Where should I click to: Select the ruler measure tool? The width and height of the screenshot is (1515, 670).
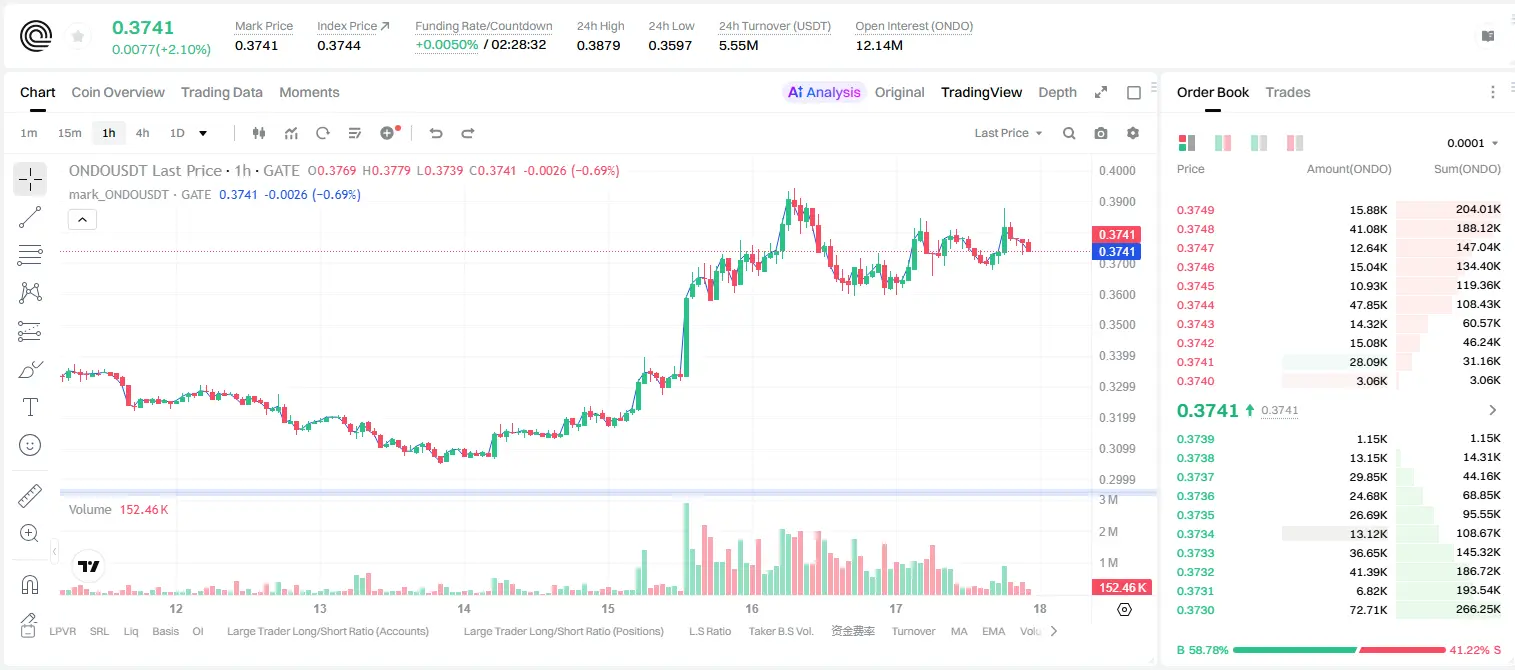tap(30, 496)
